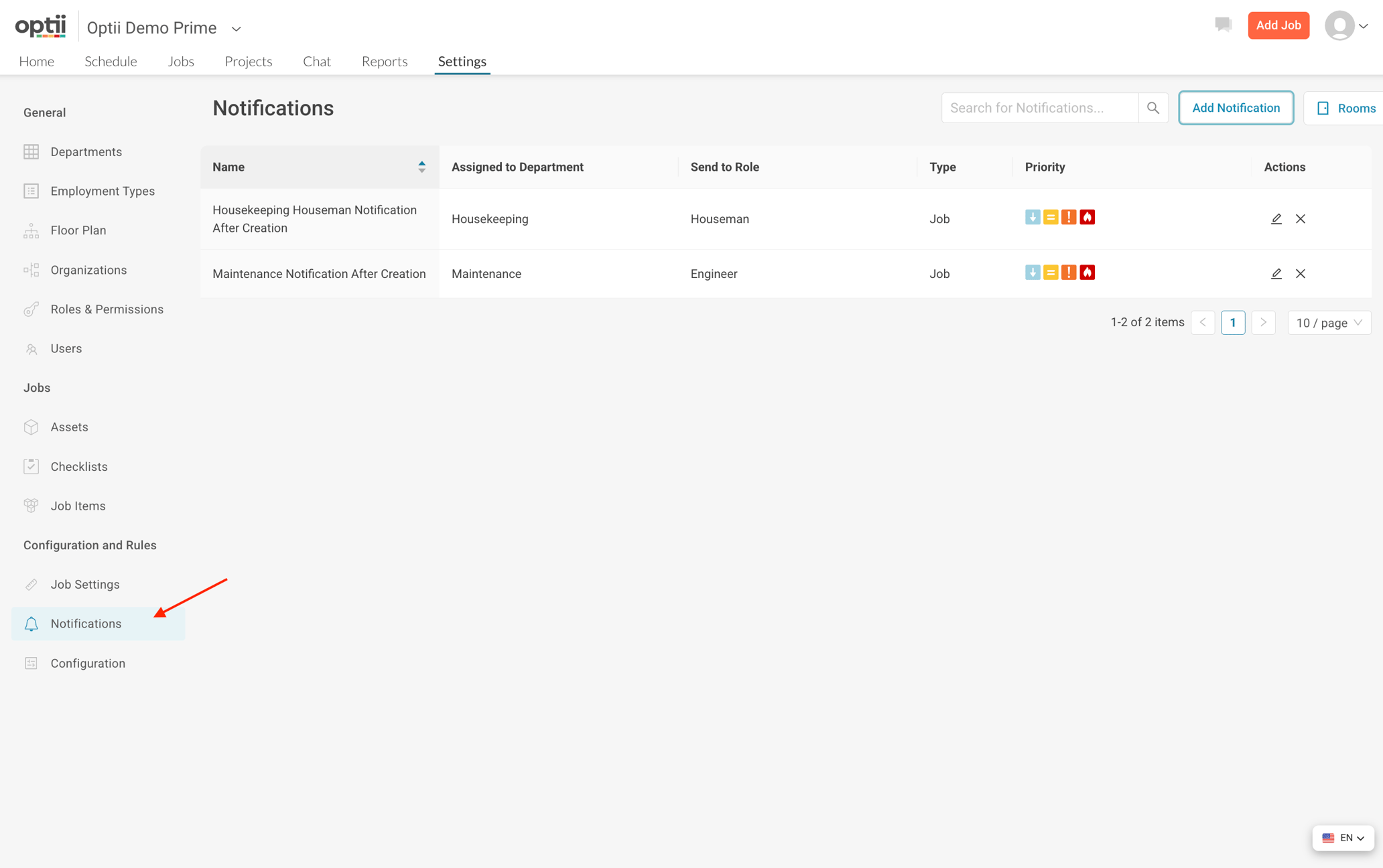
Task: Edit the Housekeeping Houseman notification
Action: (1276, 219)
